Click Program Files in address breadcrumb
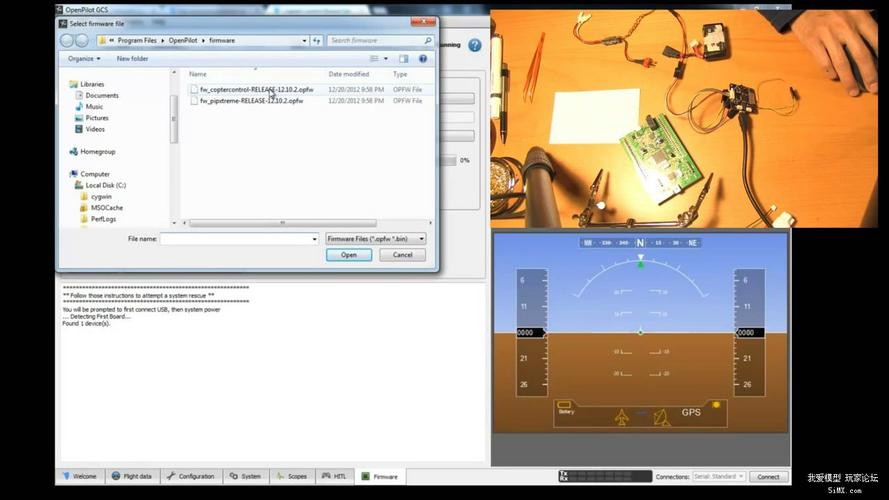Image resolution: width=889 pixels, height=500 pixels. pyautogui.click(x=137, y=41)
